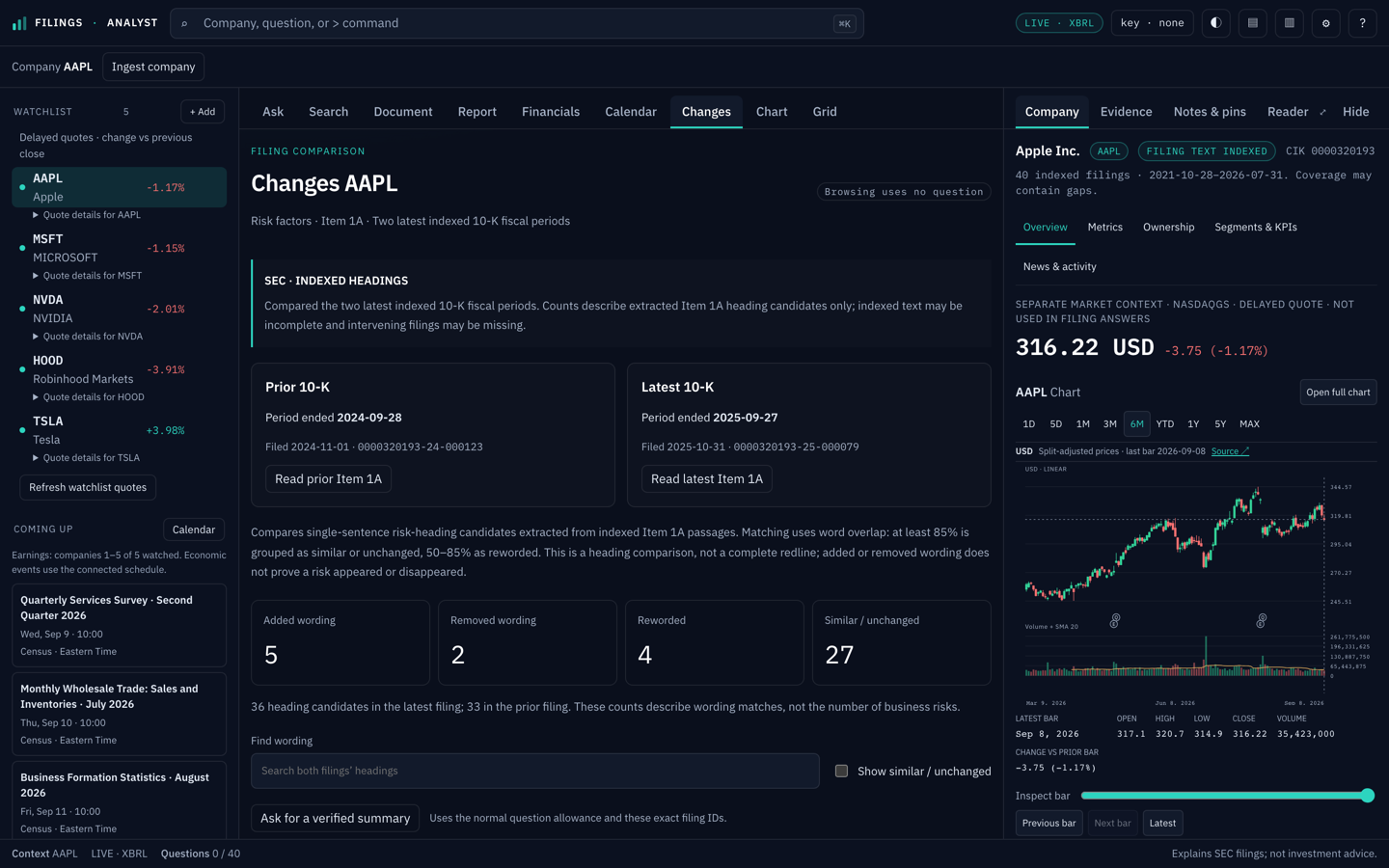
Task: Open the News & activity sub-tab
Action: coord(1060,267)
